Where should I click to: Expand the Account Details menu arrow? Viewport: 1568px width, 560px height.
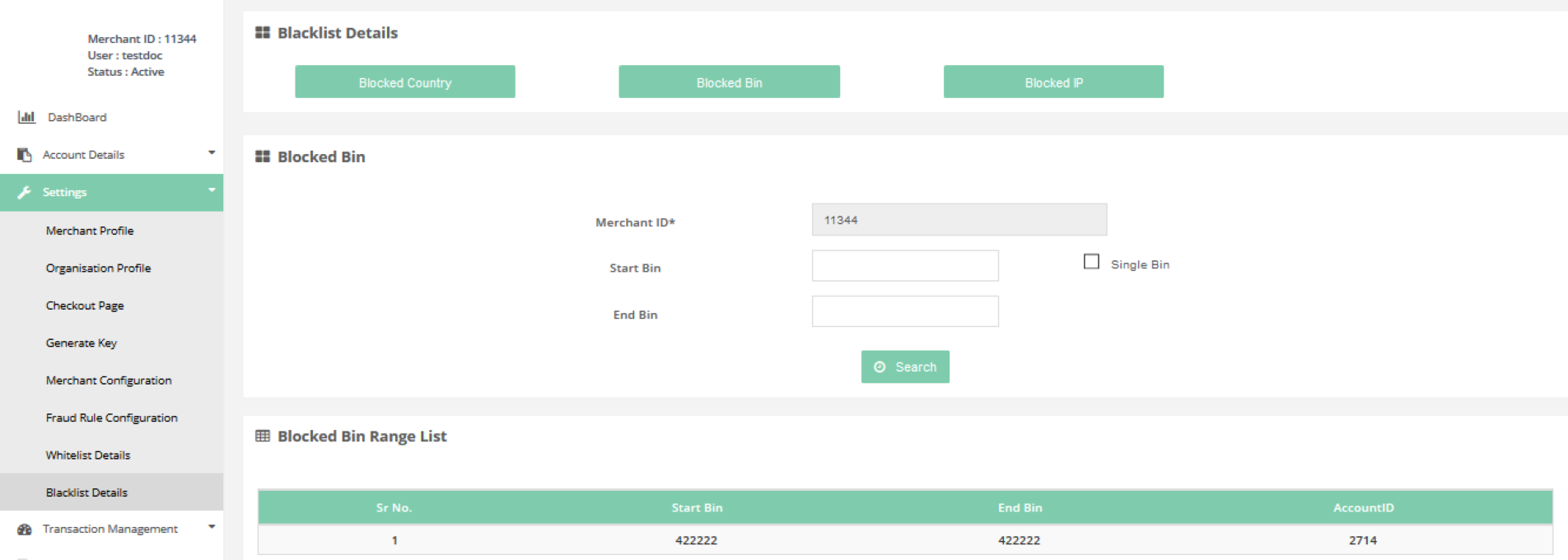click(x=212, y=153)
